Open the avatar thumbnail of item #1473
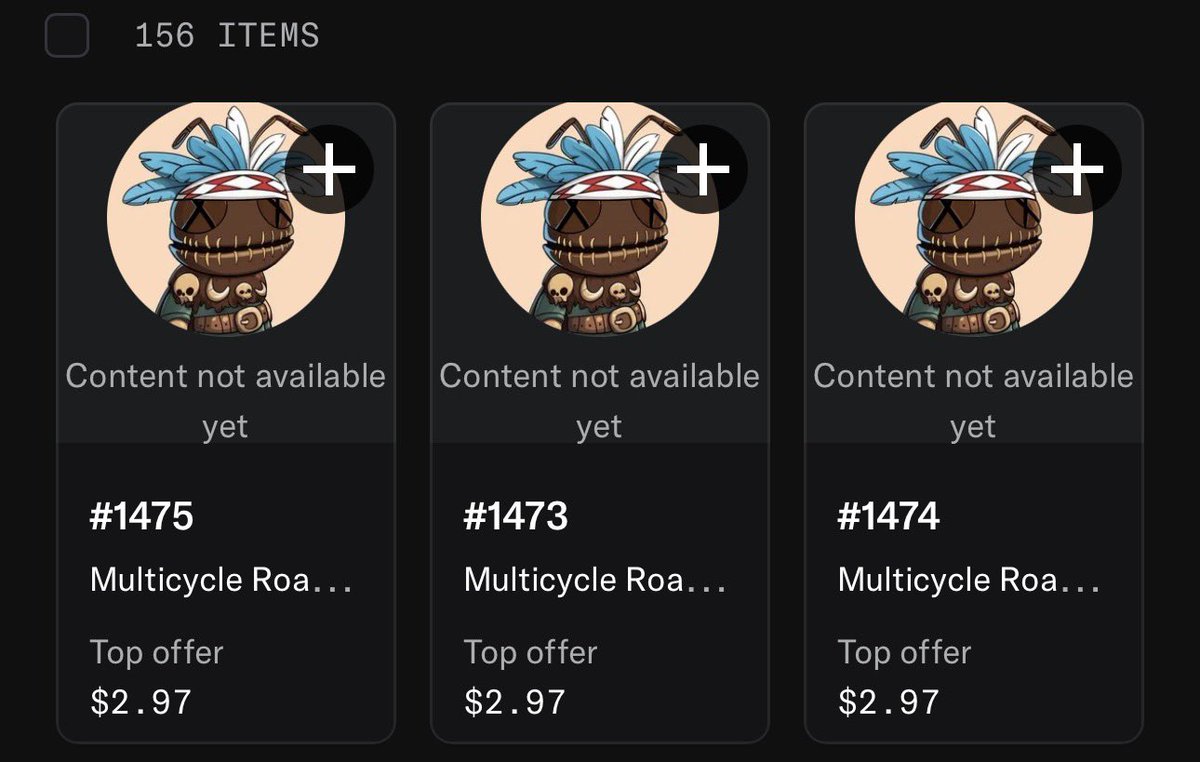Viewport: 1200px width, 762px height. pyautogui.click(x=600, y=218)
